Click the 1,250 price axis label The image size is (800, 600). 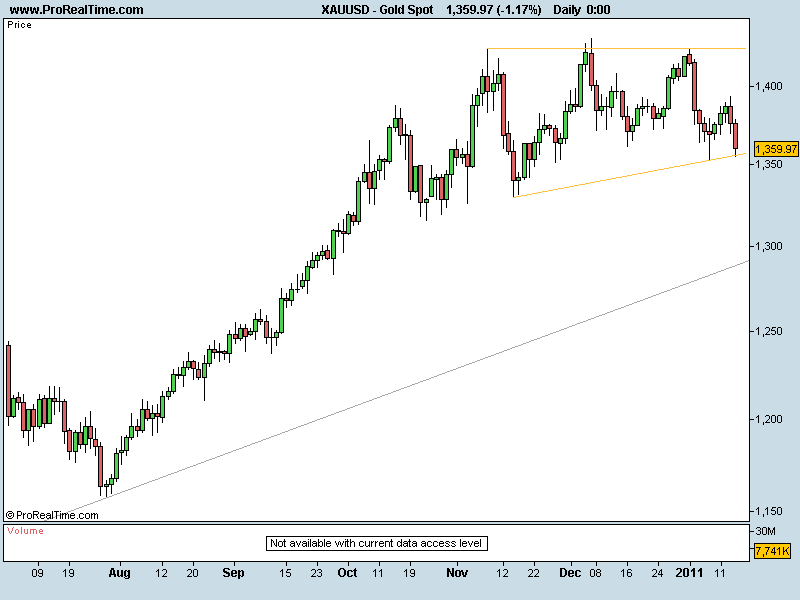(x=768, y=332)
